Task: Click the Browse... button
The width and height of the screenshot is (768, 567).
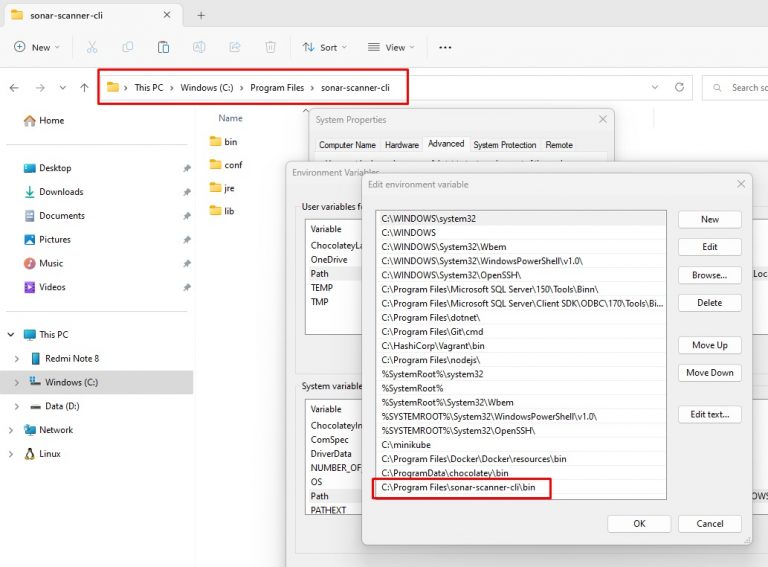Action: [x=710, y=275]
